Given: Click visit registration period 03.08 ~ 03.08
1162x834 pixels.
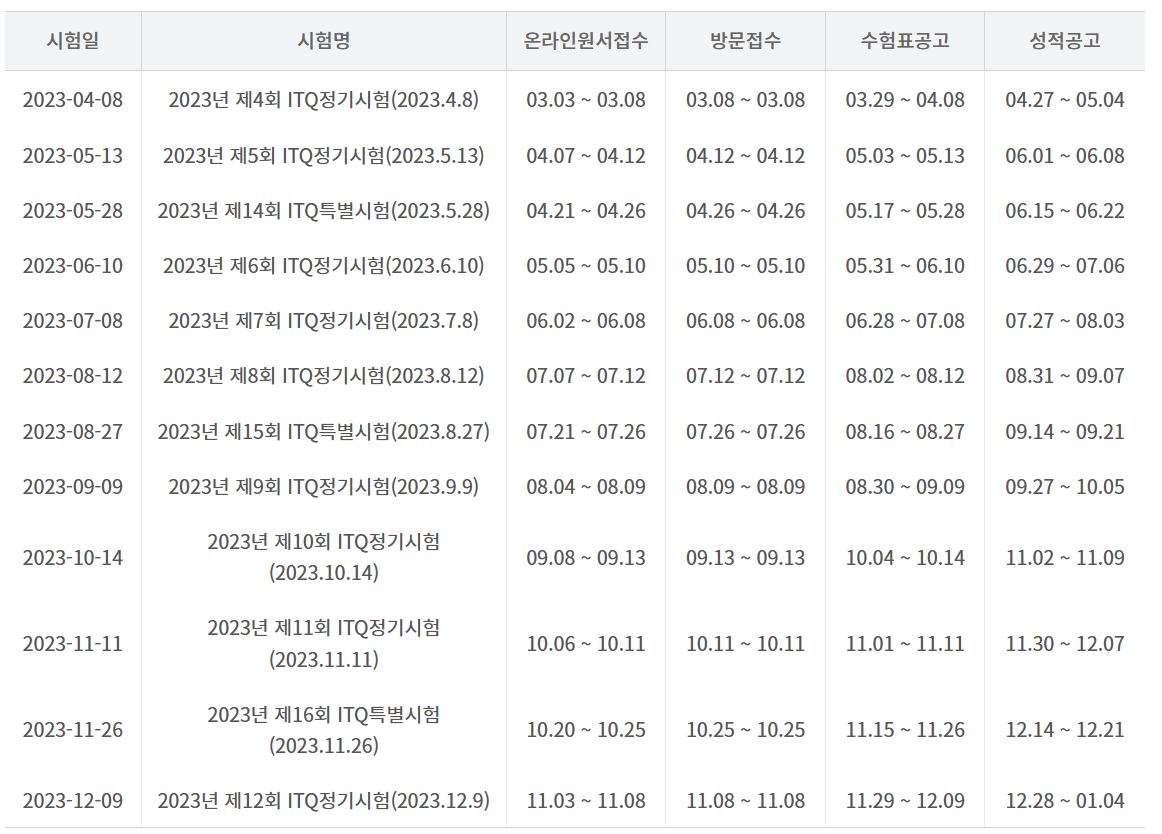Looking at the screenshot, I should [x=745, y=99].
